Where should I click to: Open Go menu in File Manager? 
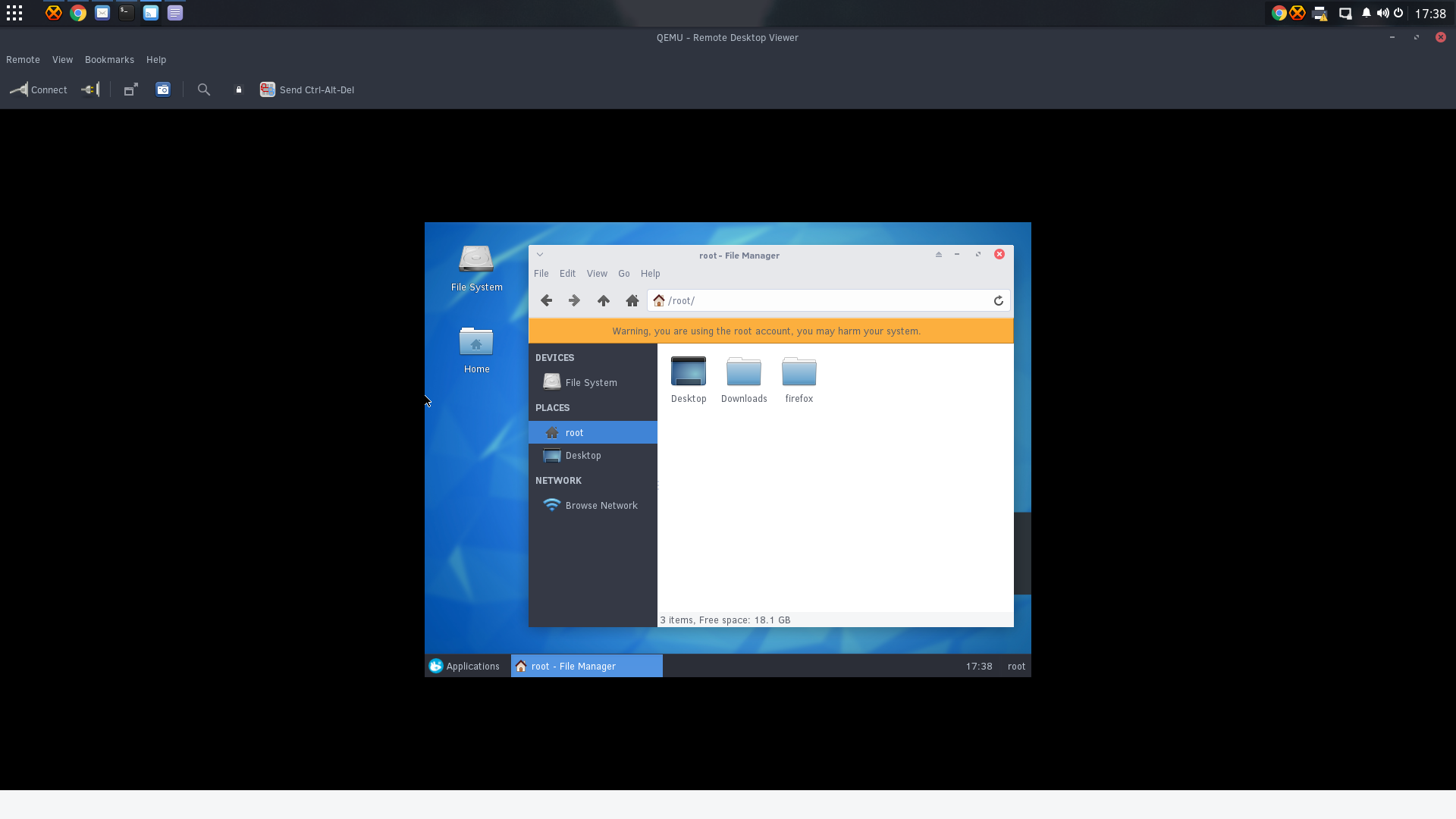(x=624, y=274)
